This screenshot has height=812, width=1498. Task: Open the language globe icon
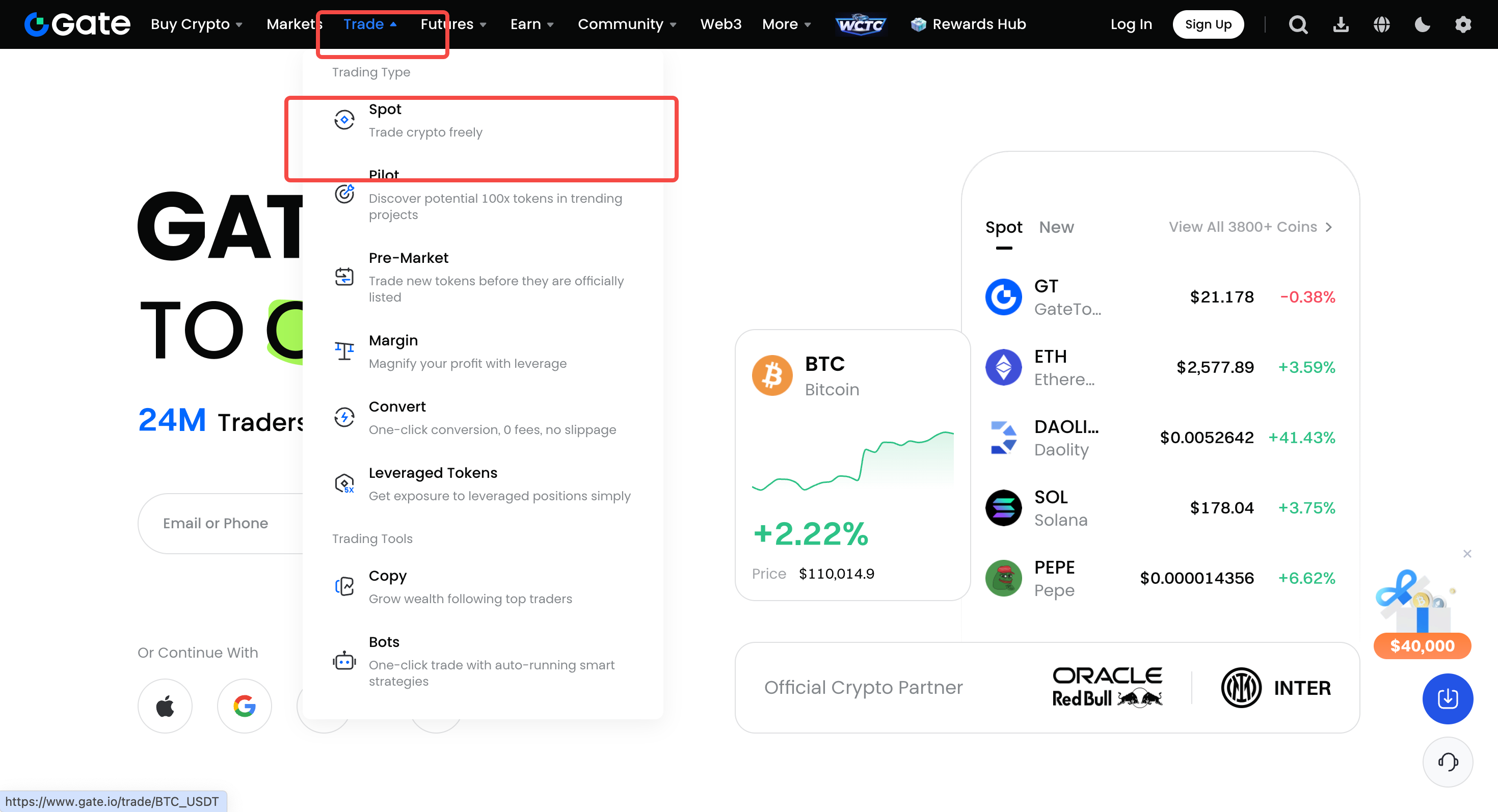(1381, 24)
